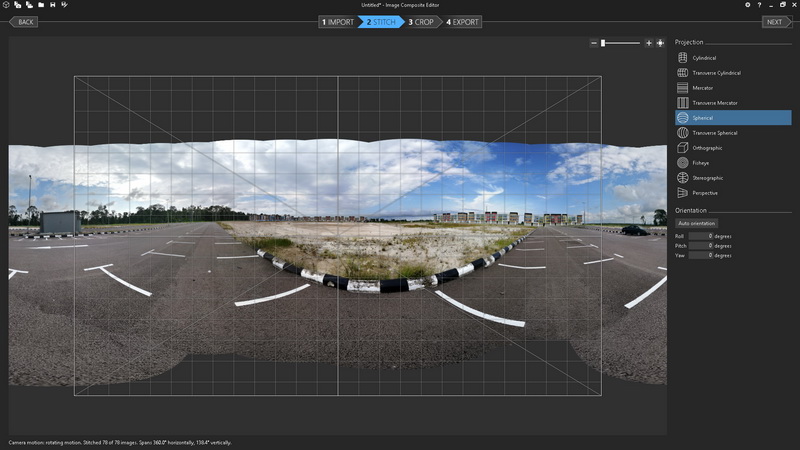Select the Cylindrical projection
Screen dimensions: 800x450
[x=733, y=58]
